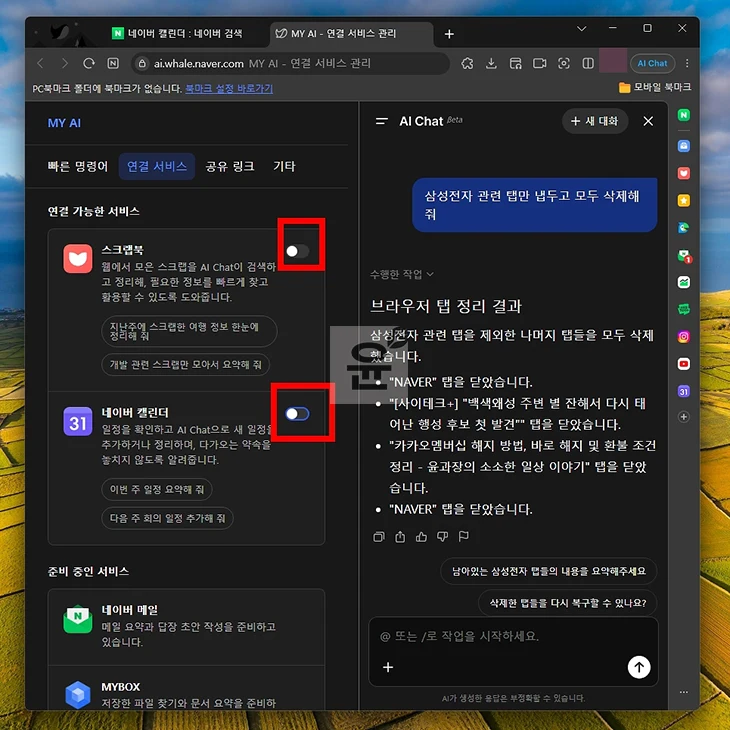730x730 pixels.
Task: Open the YouTube icon in sidebar
Action: (683, 364)
